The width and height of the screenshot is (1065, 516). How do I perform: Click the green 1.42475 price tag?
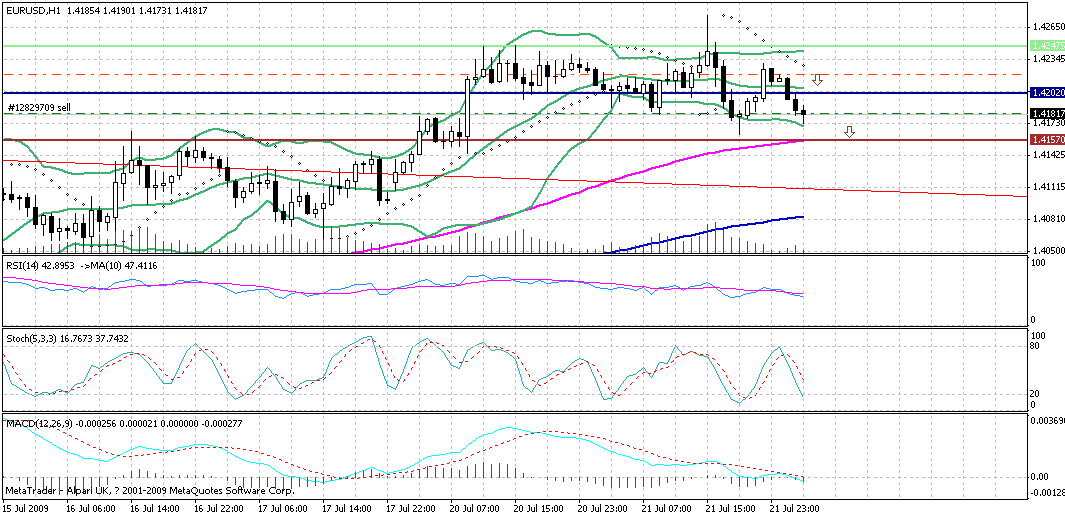pyautogui.click(x=1047, y=45)
